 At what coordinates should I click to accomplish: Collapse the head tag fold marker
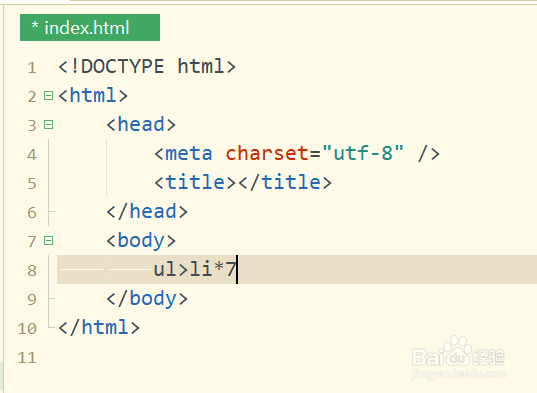tap(49, 125)
